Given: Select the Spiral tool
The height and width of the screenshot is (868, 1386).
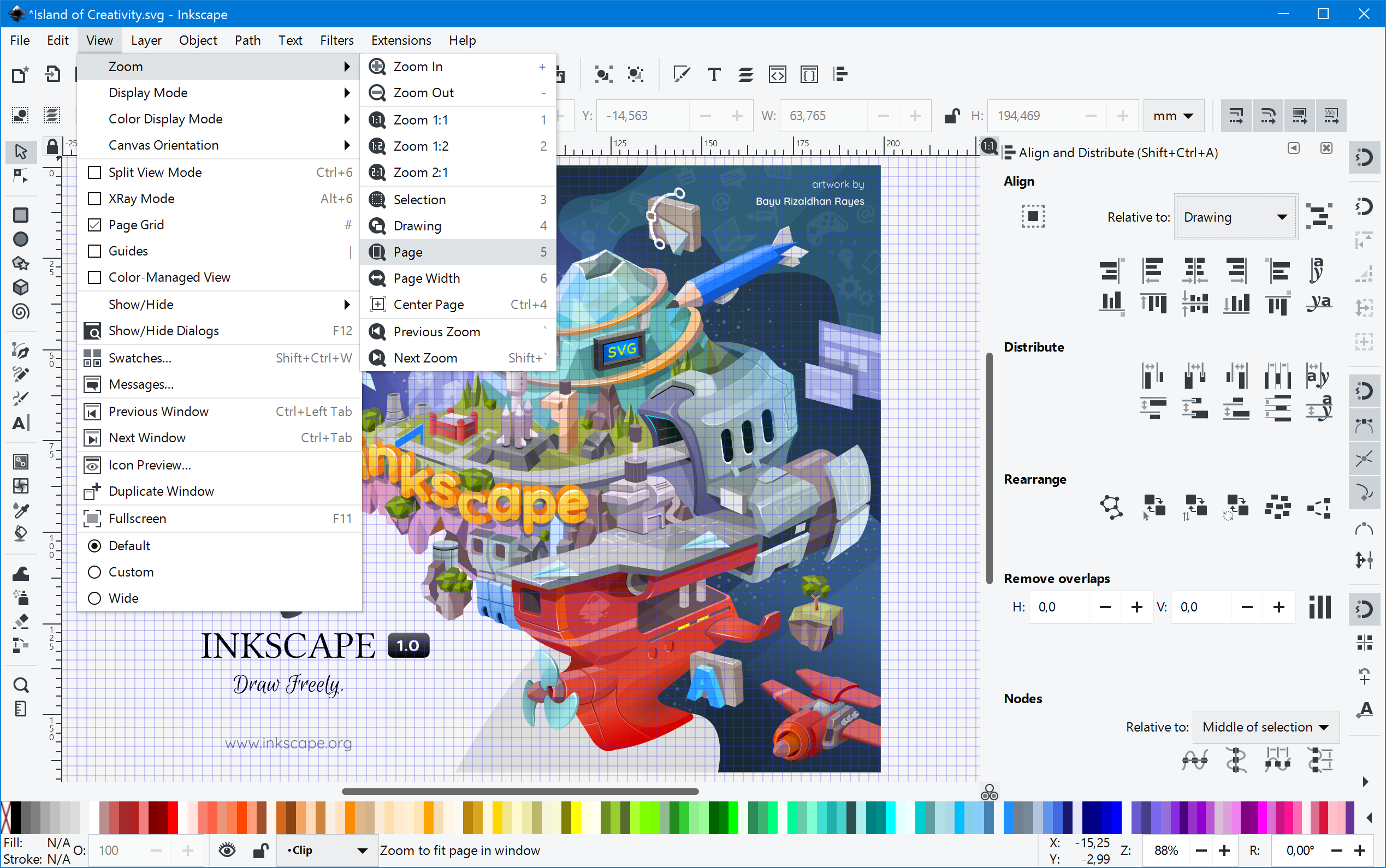Looking at the screenshot, I should click(x=21, y=312).
